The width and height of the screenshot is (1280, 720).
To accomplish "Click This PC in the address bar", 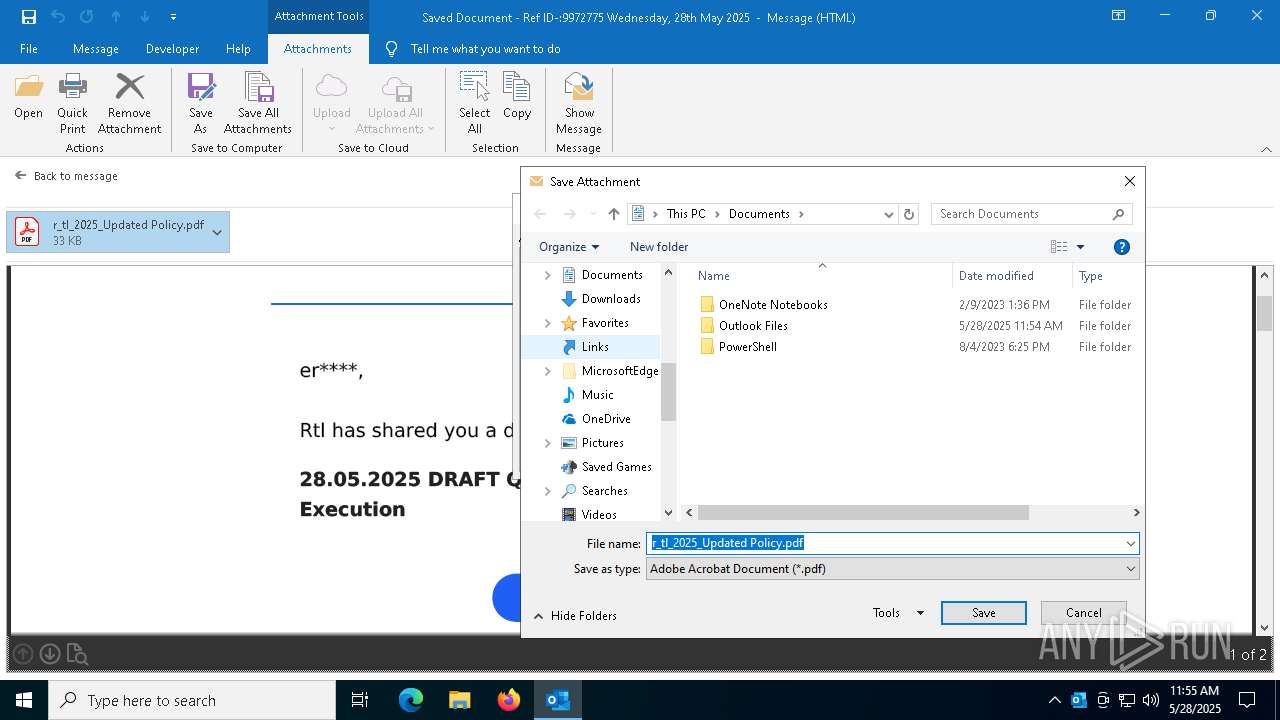I will coord(686,214).
